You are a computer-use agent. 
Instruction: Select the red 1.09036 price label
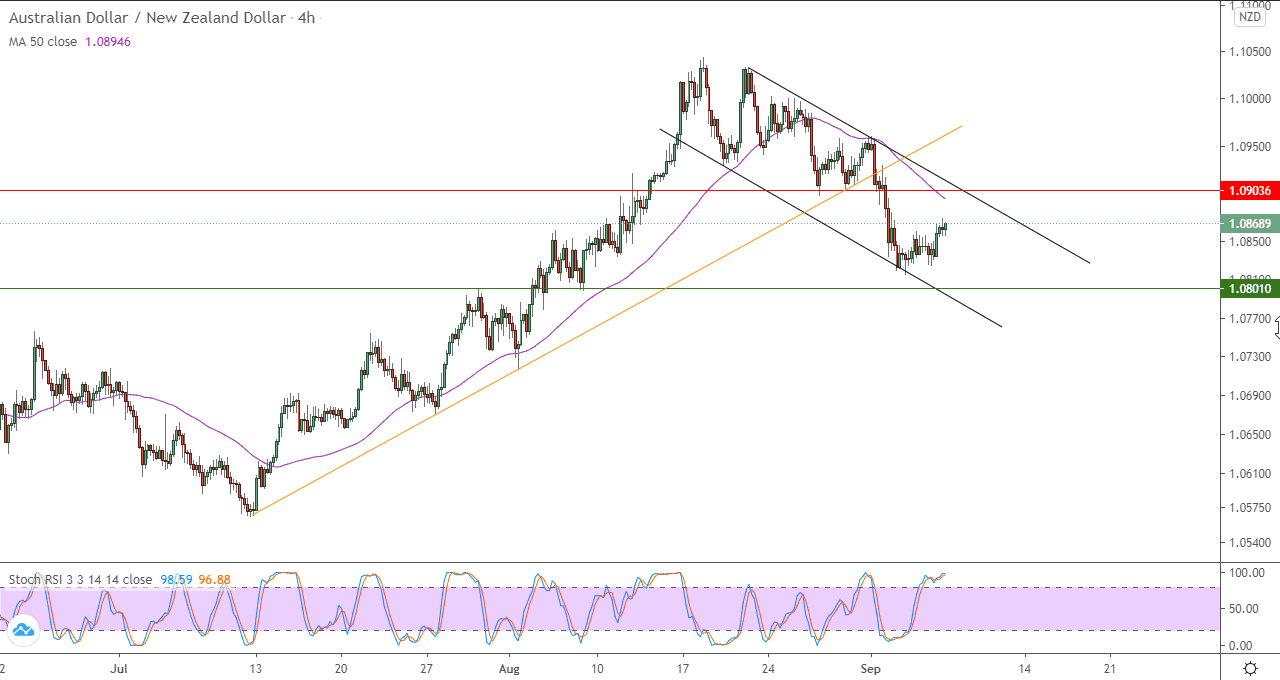pos(1250,190)
